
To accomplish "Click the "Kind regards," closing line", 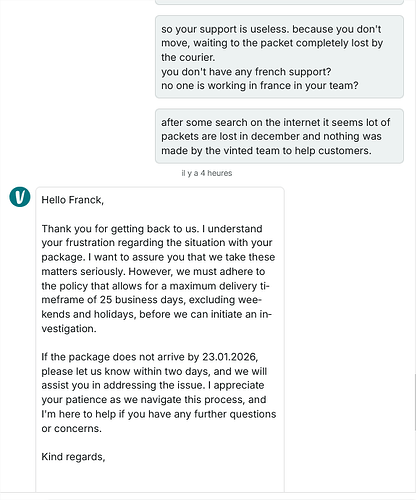I will point(73,456).
